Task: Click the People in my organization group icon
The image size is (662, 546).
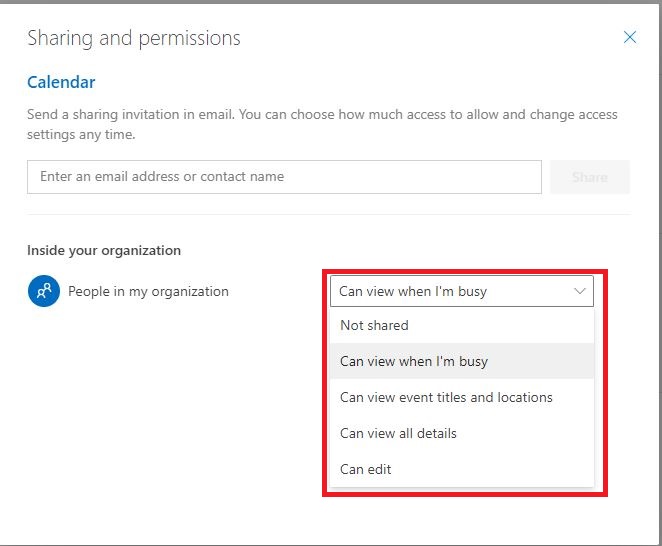Action: 44,291
